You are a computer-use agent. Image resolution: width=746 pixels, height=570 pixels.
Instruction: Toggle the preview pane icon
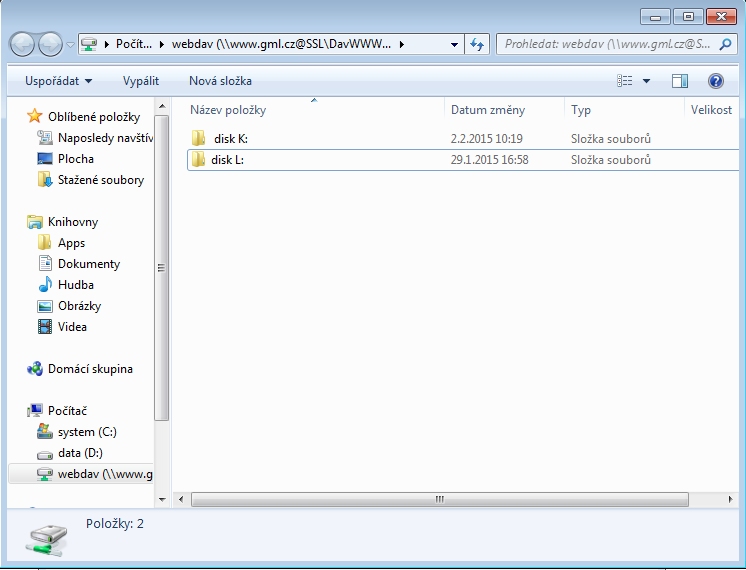(680, 81)
